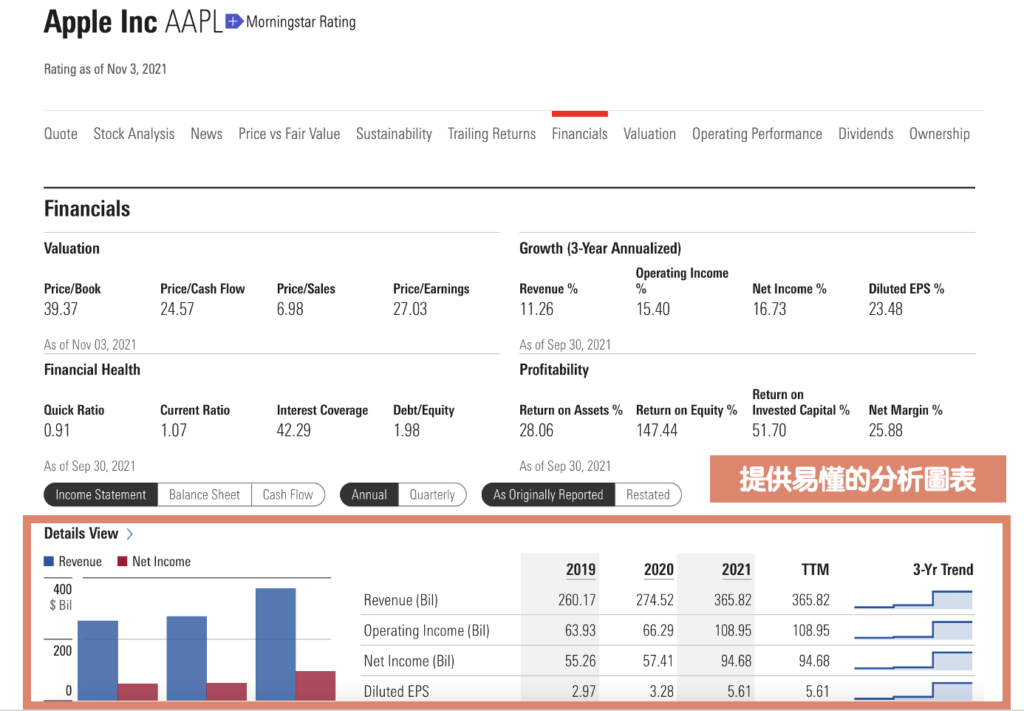Expand Details View chevron arrow

click(x=130, y=534)
